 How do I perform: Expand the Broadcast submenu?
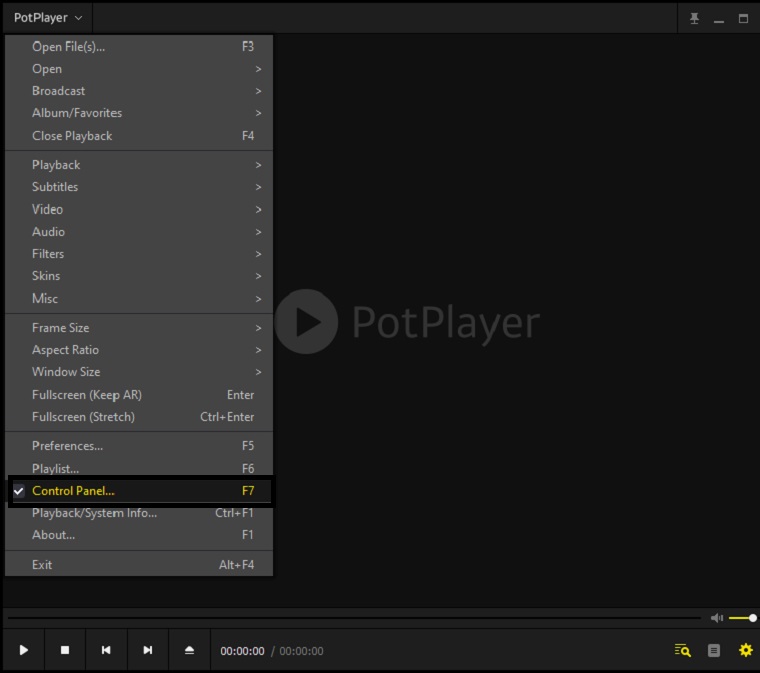(x=139, y=91)
